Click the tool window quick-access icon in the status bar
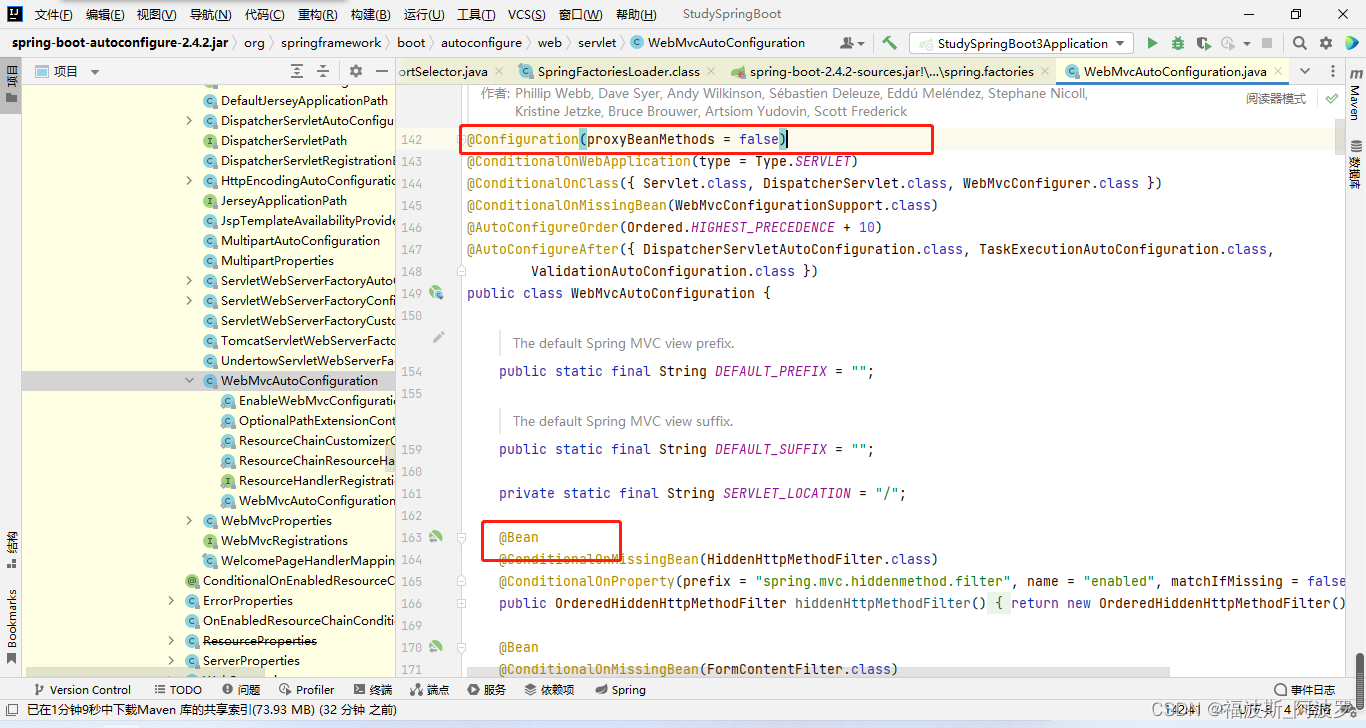 (12, 709)
